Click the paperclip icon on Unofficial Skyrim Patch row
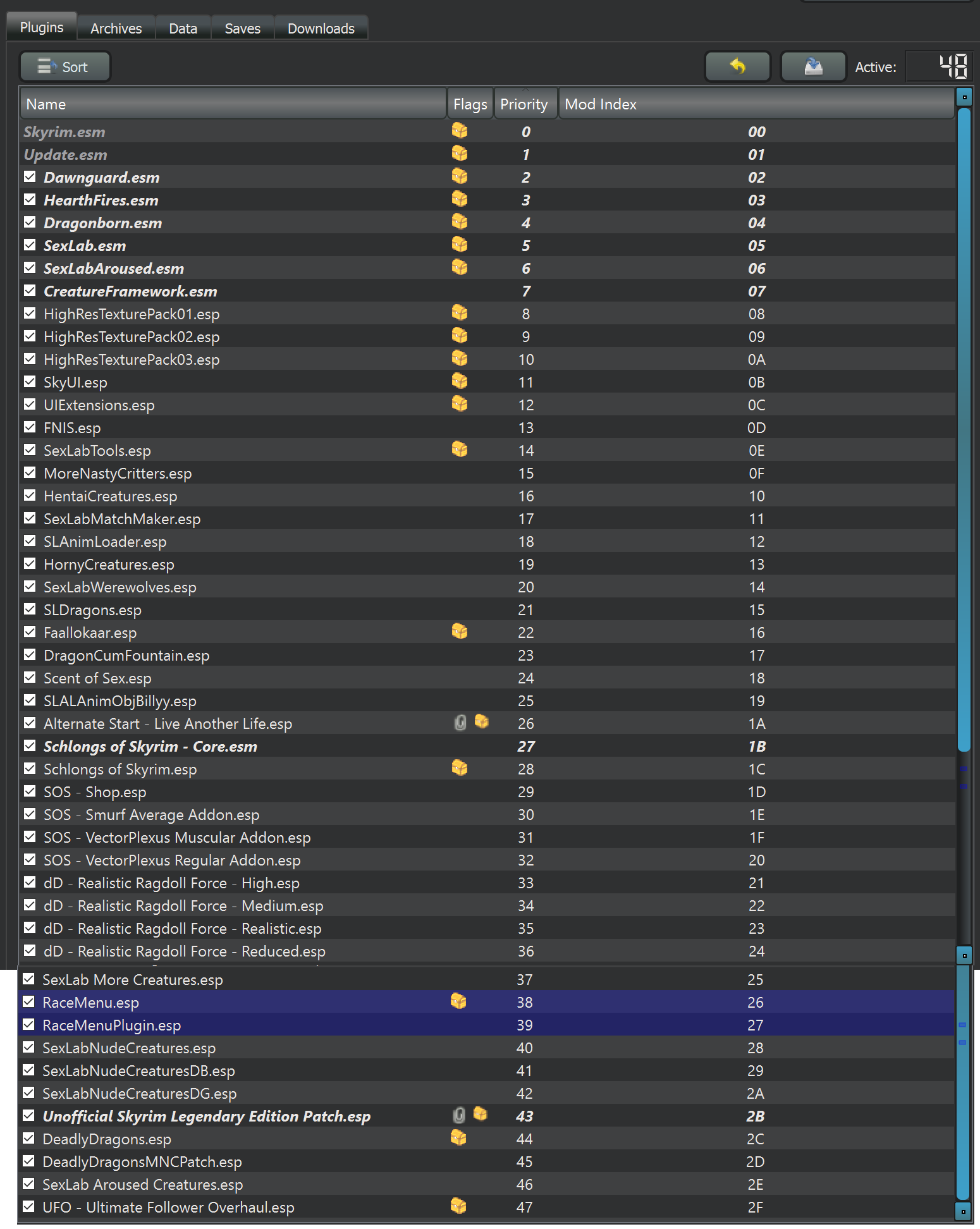980x1229 pixels. point(459,1115)
